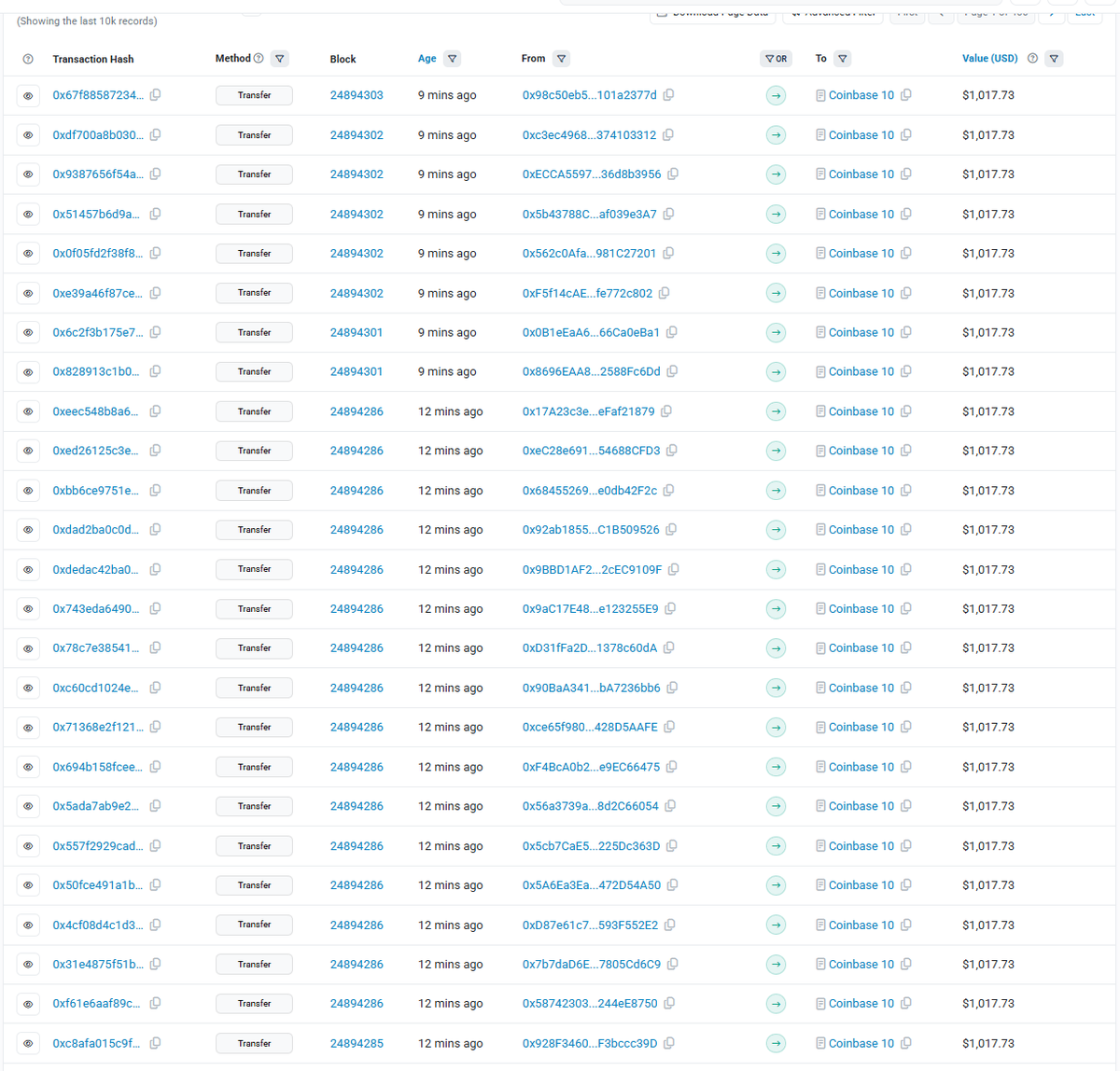This screenshot has height=1071, width=1120.
Task: Copy From address 0xD31fFa2D...1378c60dA
Action: tap(668, 648)
